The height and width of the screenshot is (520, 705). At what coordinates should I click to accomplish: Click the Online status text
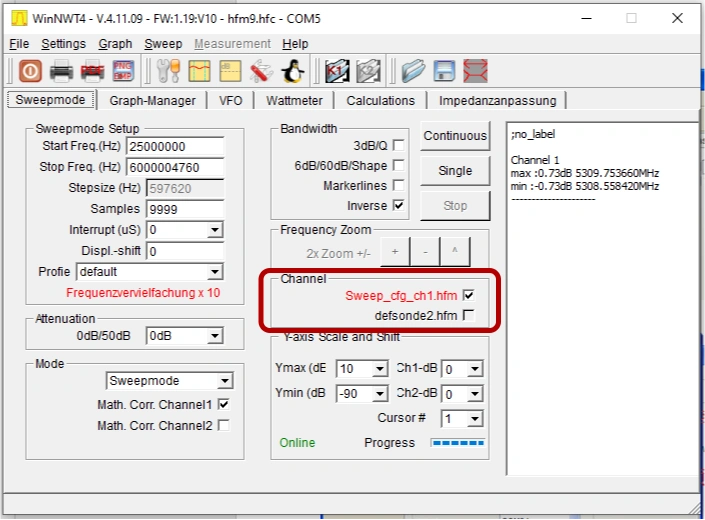(297, 443)
